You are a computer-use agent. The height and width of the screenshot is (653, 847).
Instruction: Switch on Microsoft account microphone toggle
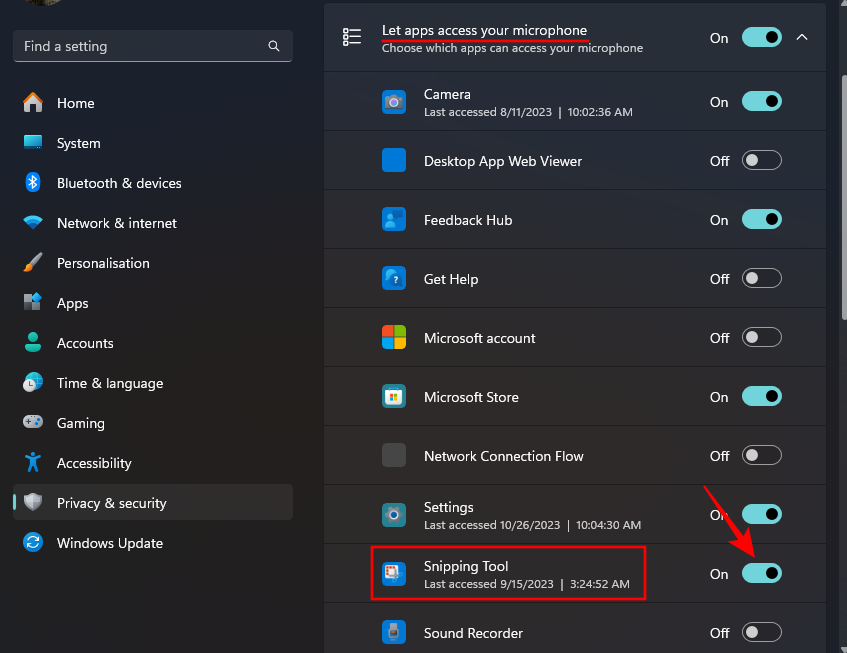coord(762,337)
